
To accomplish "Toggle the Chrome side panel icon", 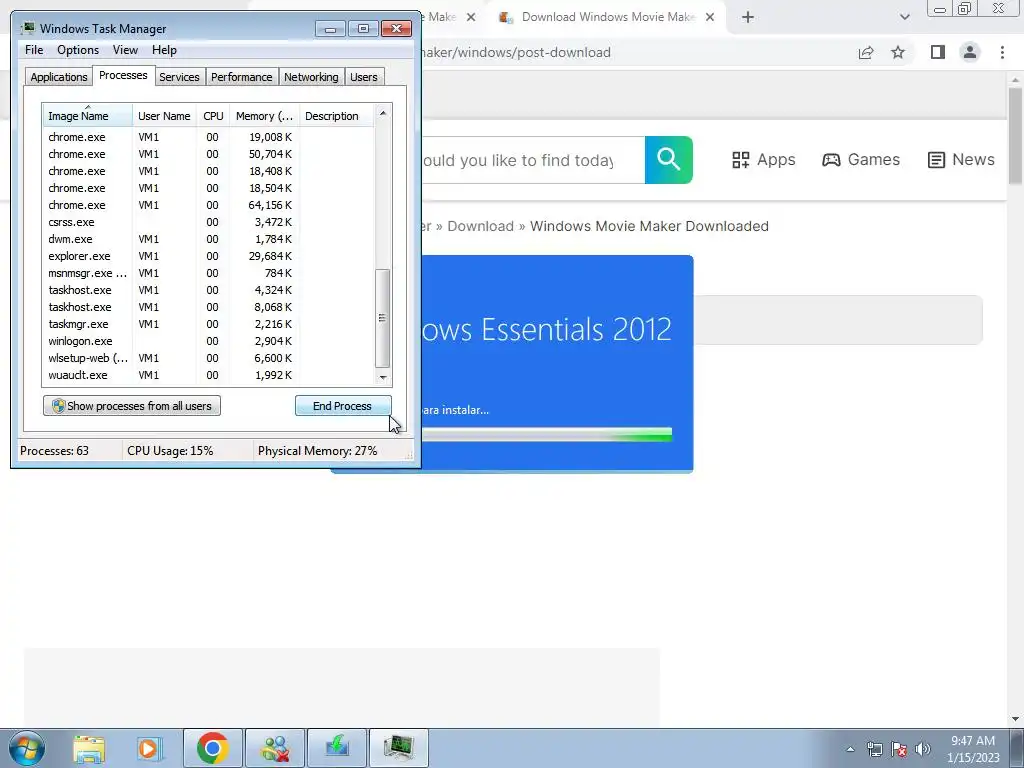I will tap(938, 52).
